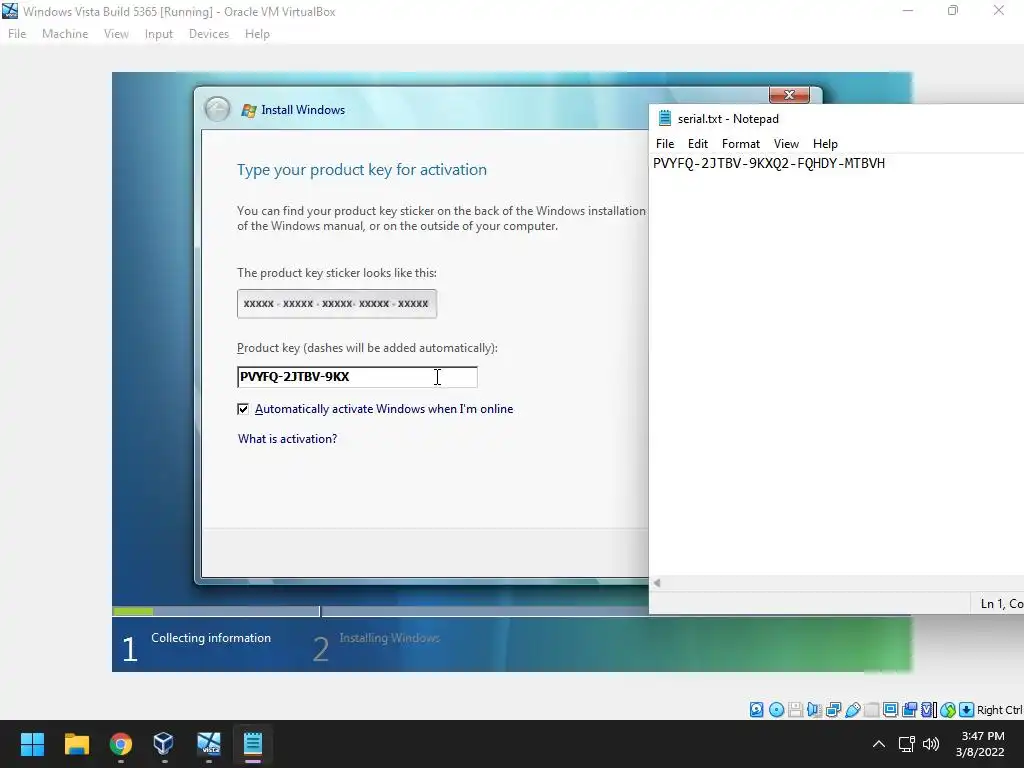This screenshot has height=768, width=1024.
Task: Click the serial.txt Notepad document icon
Action: tap(665, 118)
